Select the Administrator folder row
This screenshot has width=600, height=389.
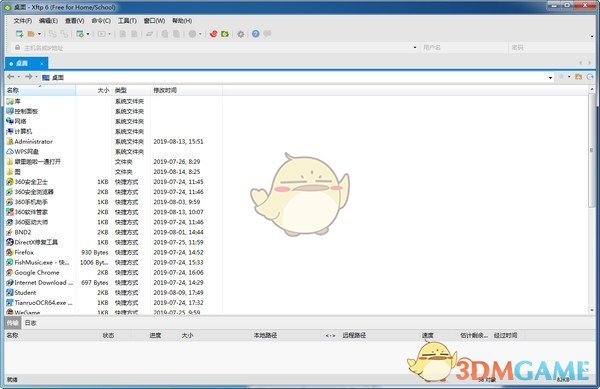[x=113, y=142]
